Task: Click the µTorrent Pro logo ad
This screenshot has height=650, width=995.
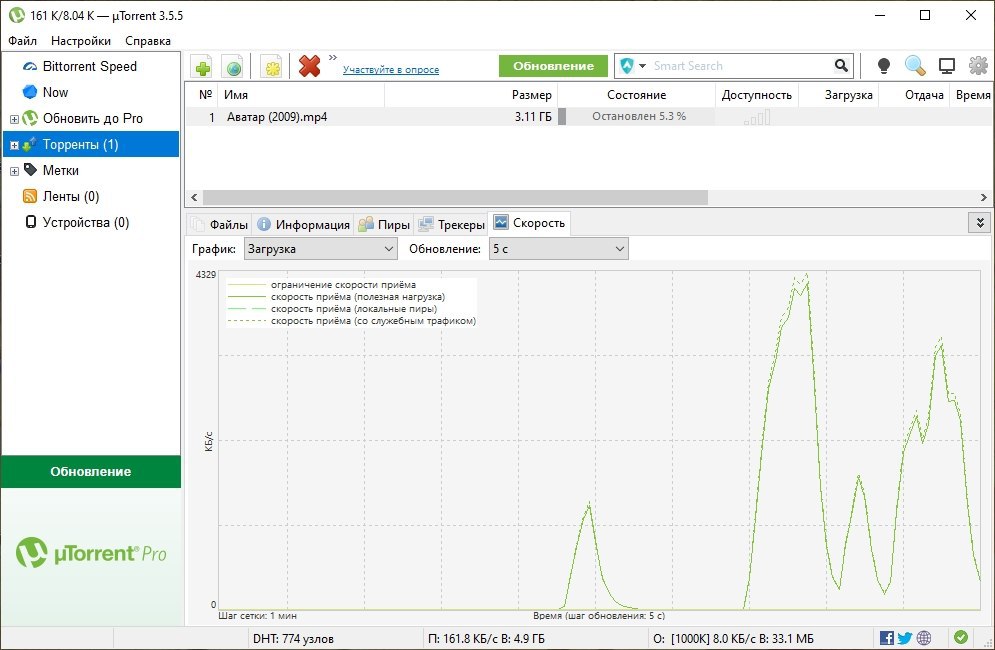Action: (x=91, y=554)
